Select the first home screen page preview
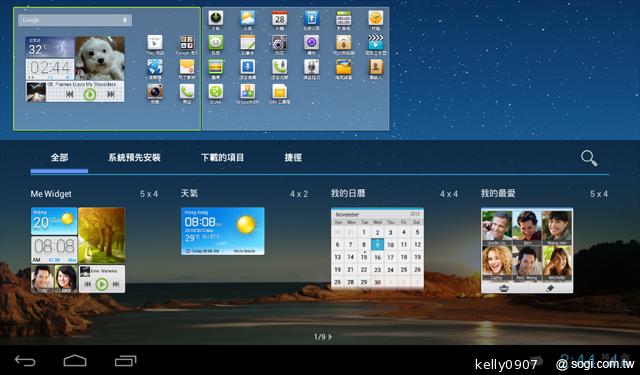Viewport: 640px width, 375px height. click(x=107, y=69)
